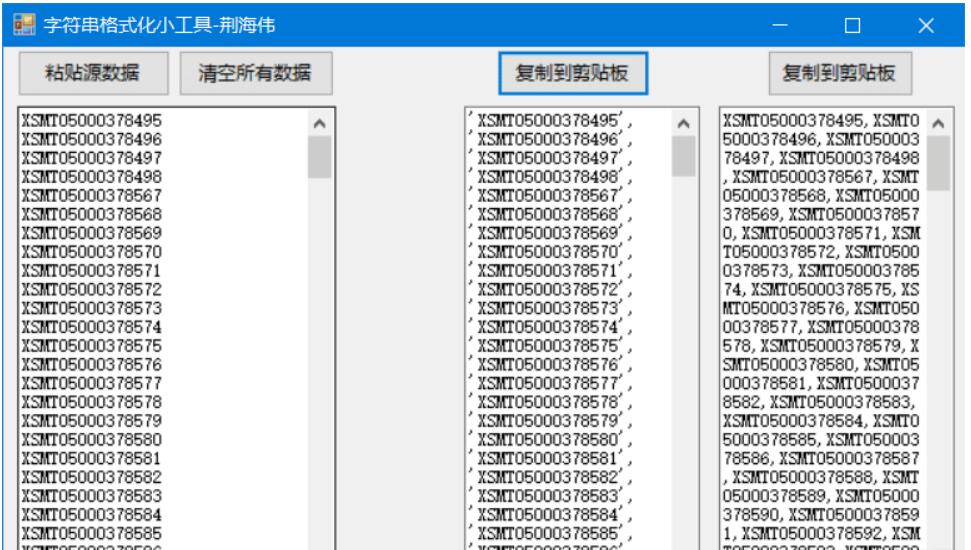
Task: Click quoted 'XSMT05000378574', in middle list
Action: coord(551,327)
